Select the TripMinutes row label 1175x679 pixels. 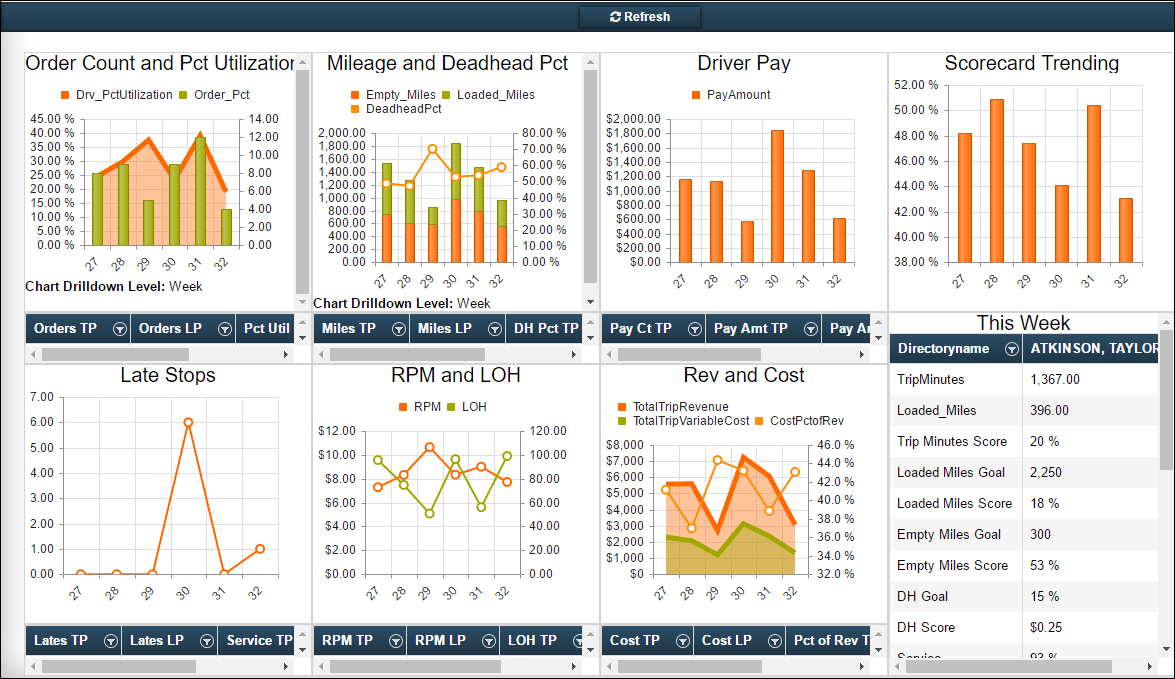[931, 379]
